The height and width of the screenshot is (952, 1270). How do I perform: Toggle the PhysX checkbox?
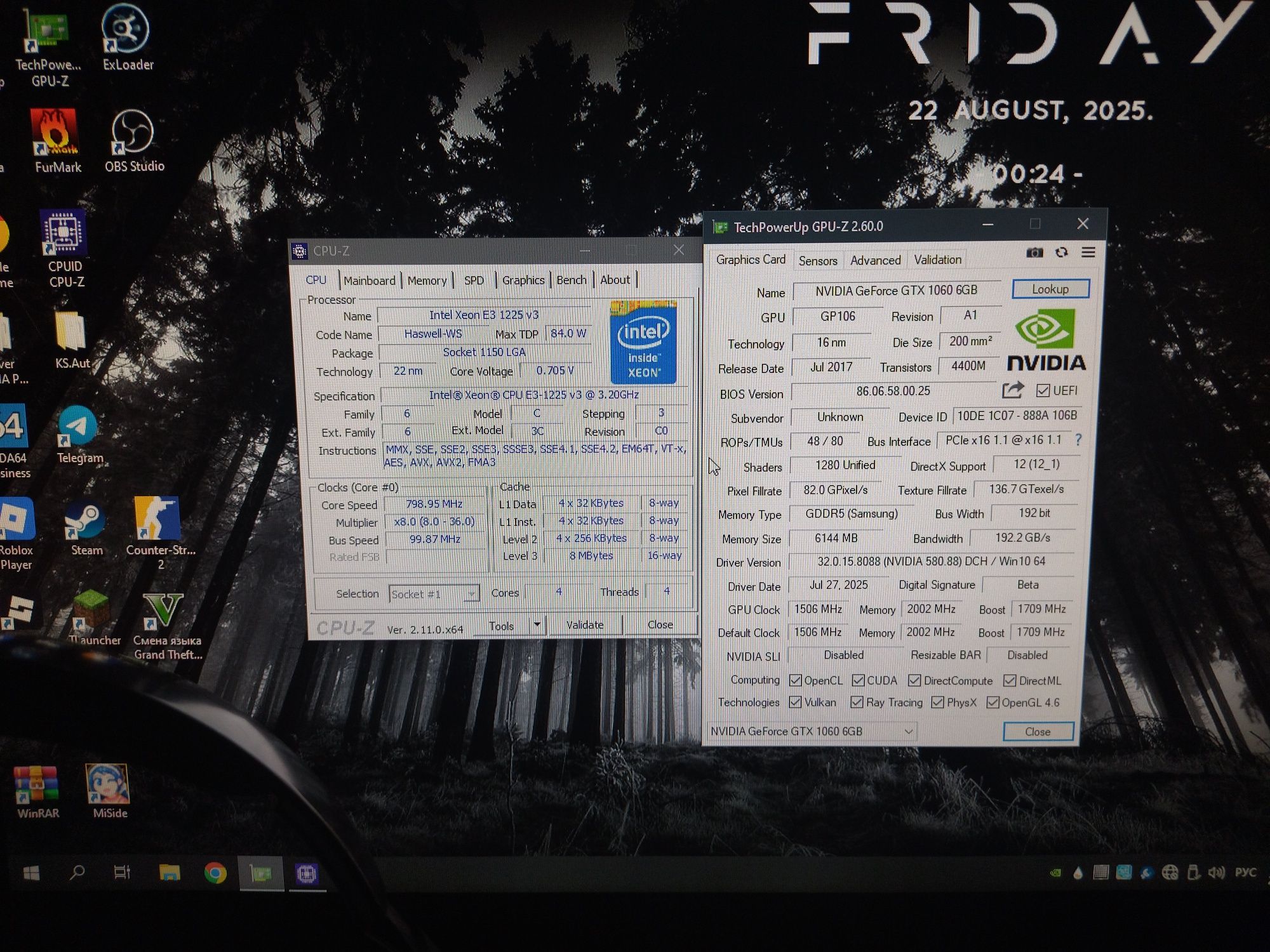point(937,702)
